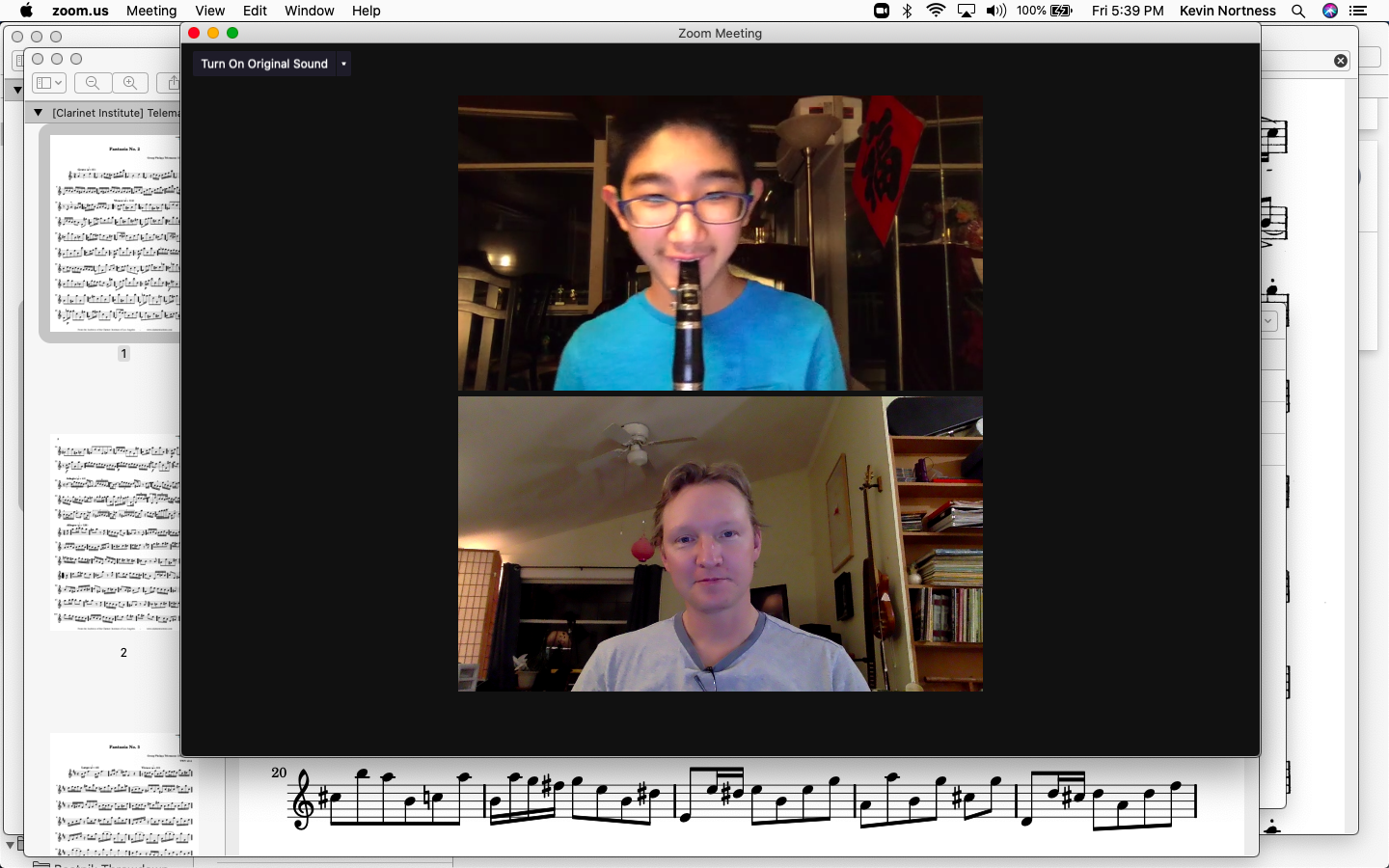This screenshot has width=1389, height=868.
Task: Open the Help menu
Action: (366, 11)
